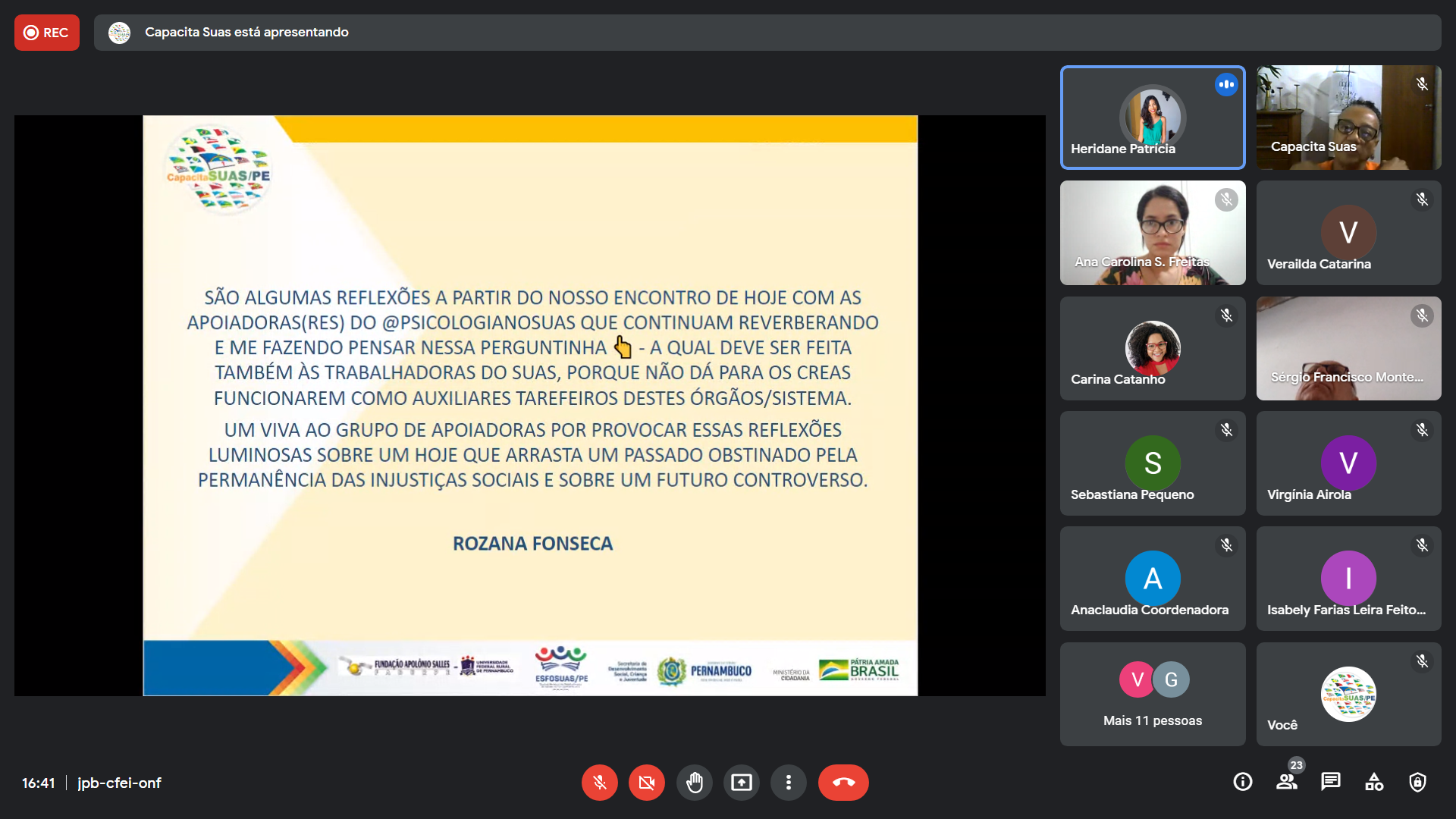Toggle the microphone mute button
This screenshot has height=819, width=1456.
tap(599, 783)
